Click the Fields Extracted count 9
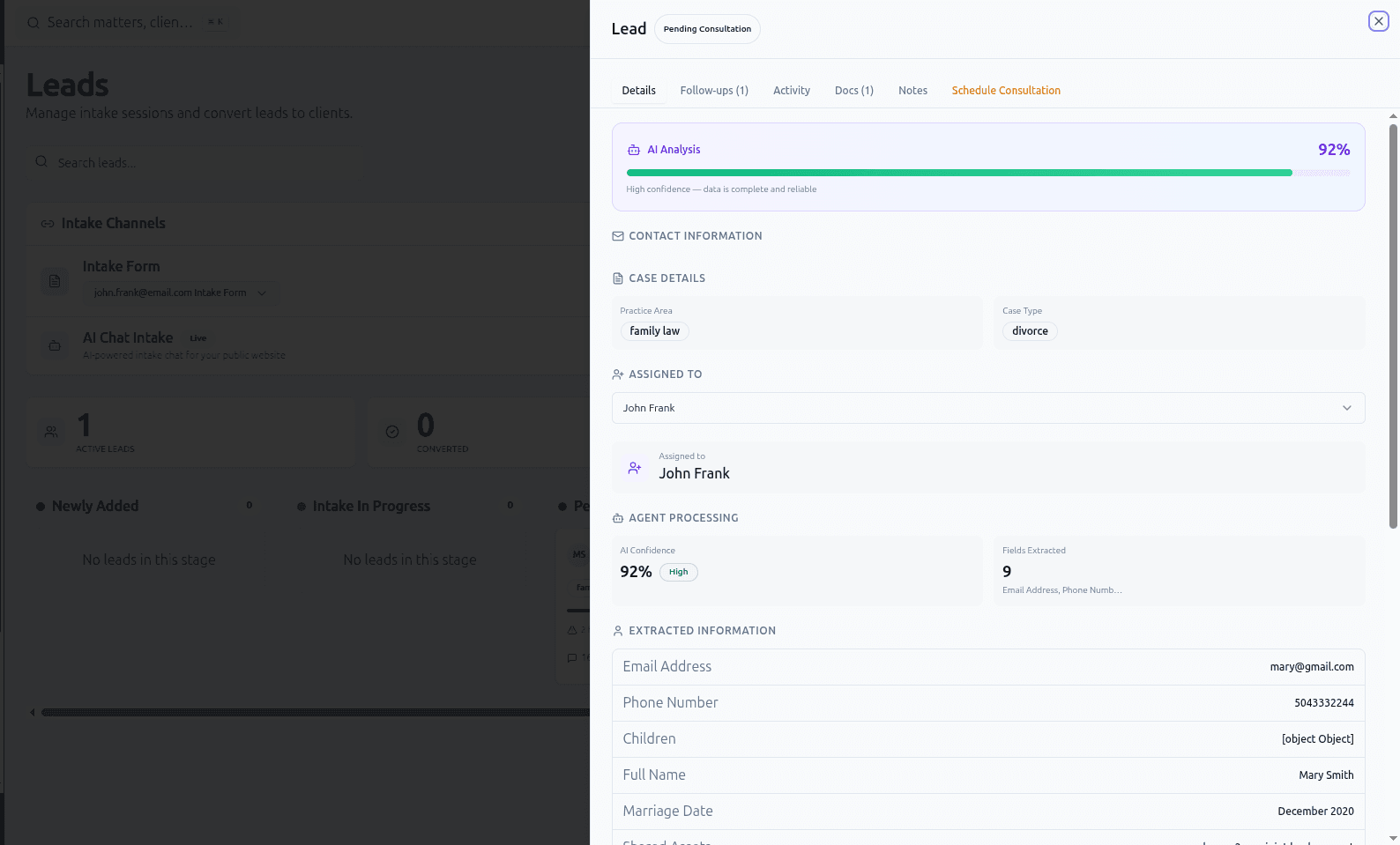Screen dimensions: 1400x845 (x=1007, y=572)
